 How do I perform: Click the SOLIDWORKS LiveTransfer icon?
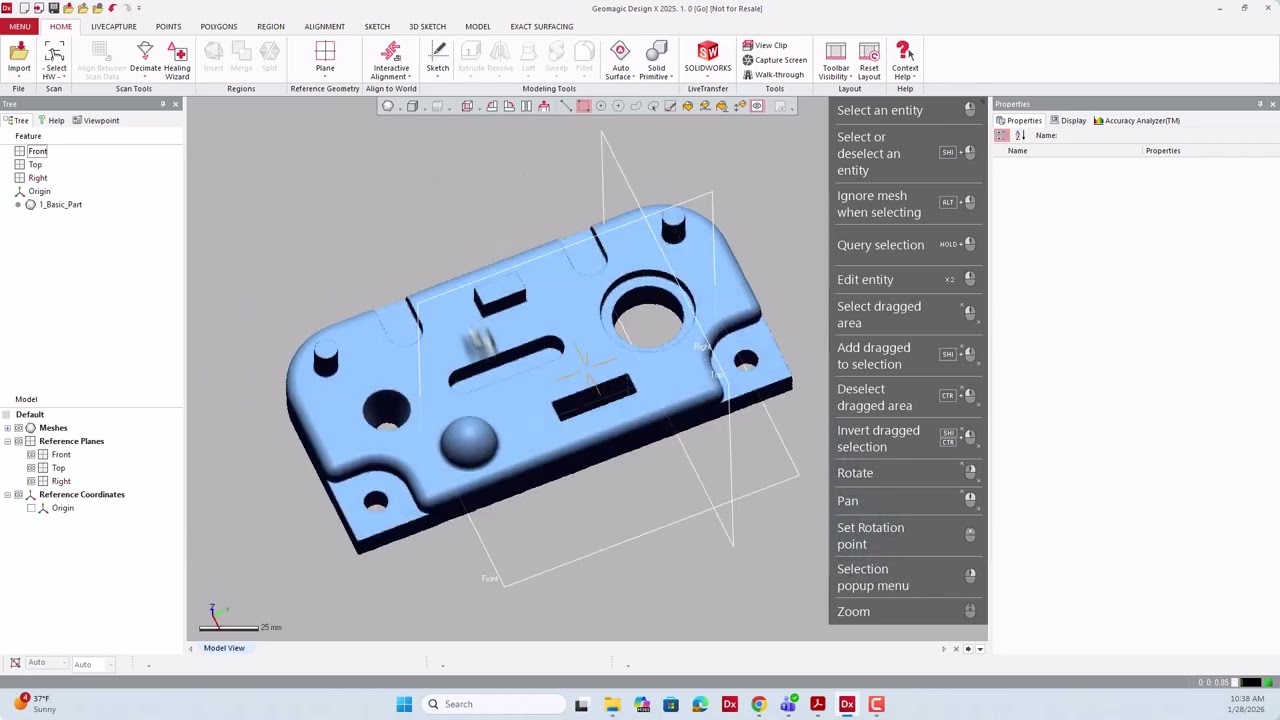pos(708,58)
